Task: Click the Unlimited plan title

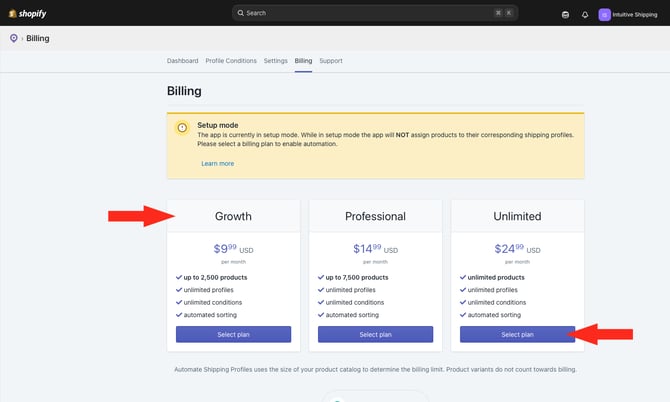Action: click(x=517, y=216)
